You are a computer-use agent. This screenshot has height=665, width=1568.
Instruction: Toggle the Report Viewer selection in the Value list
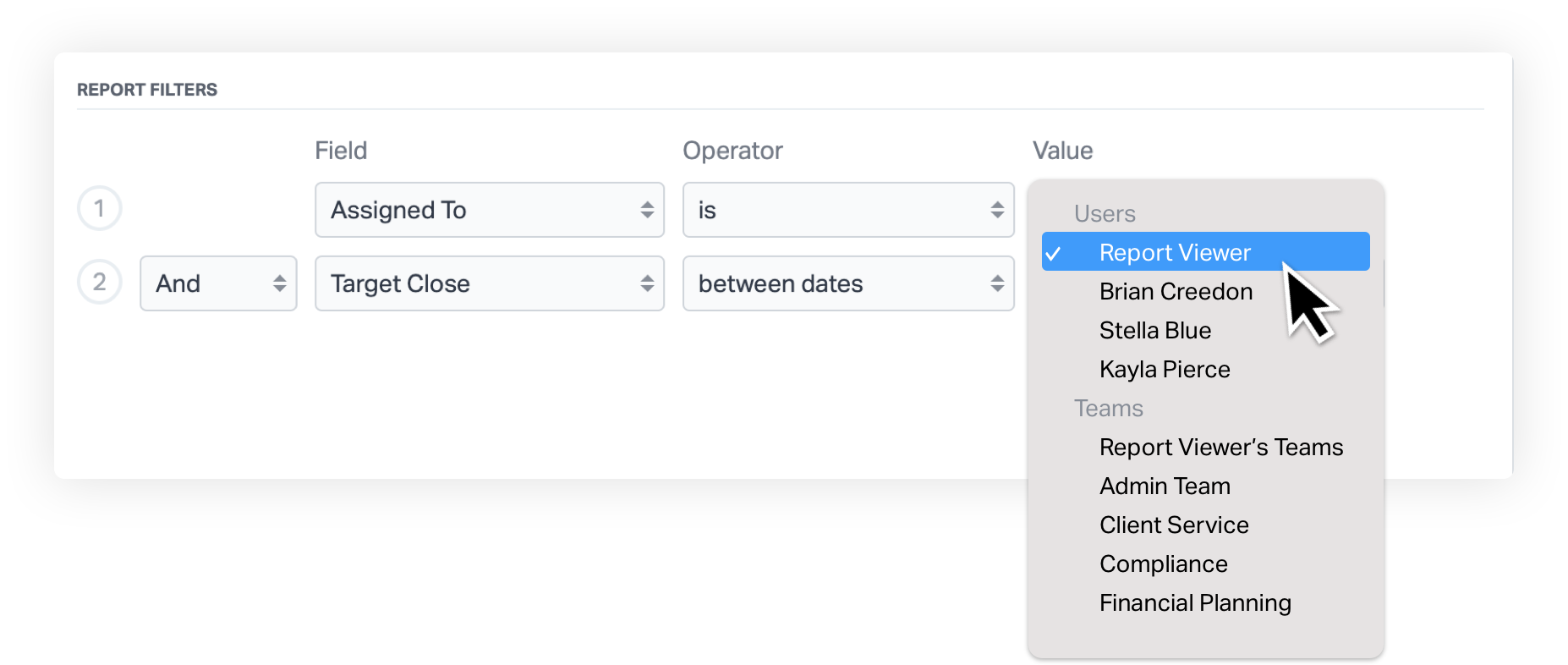tap(1176, 251)
